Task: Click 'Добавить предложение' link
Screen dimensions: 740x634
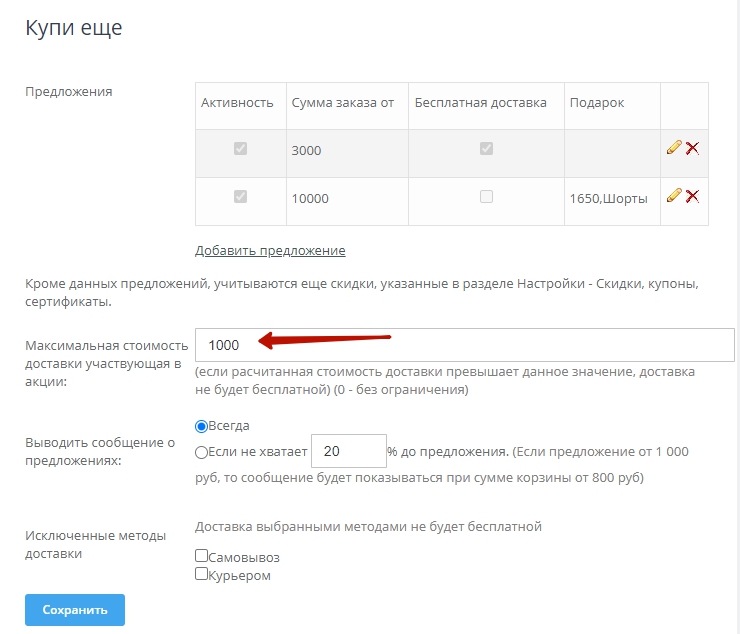Action: 270,250
